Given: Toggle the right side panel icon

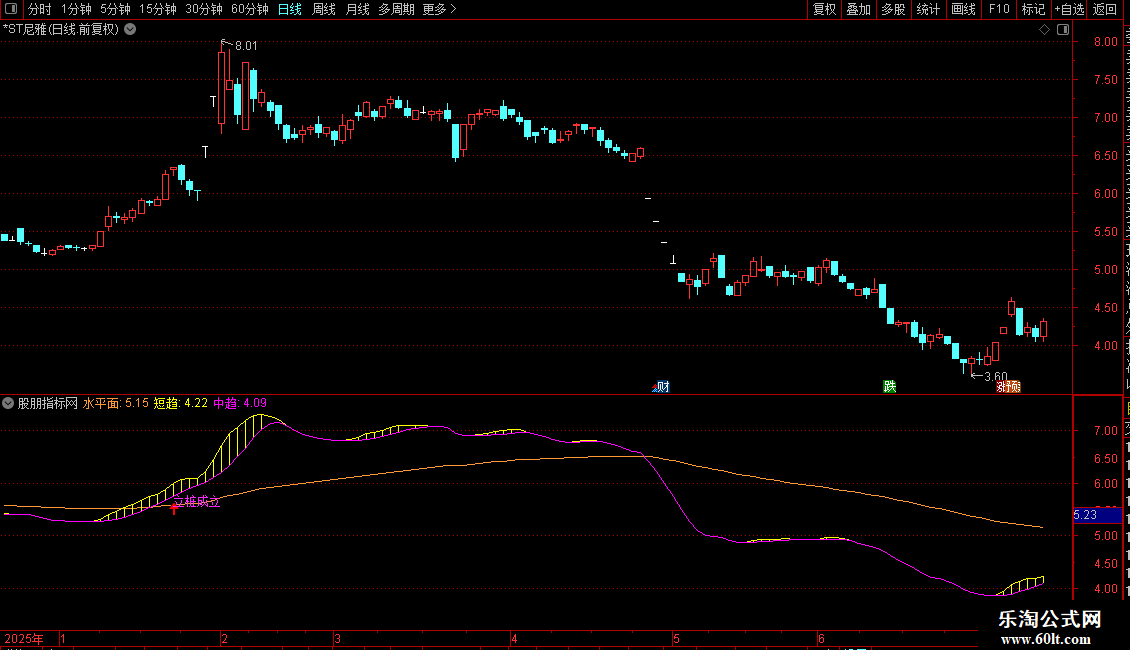Looking at the screenshot, I should [1063, 30].
